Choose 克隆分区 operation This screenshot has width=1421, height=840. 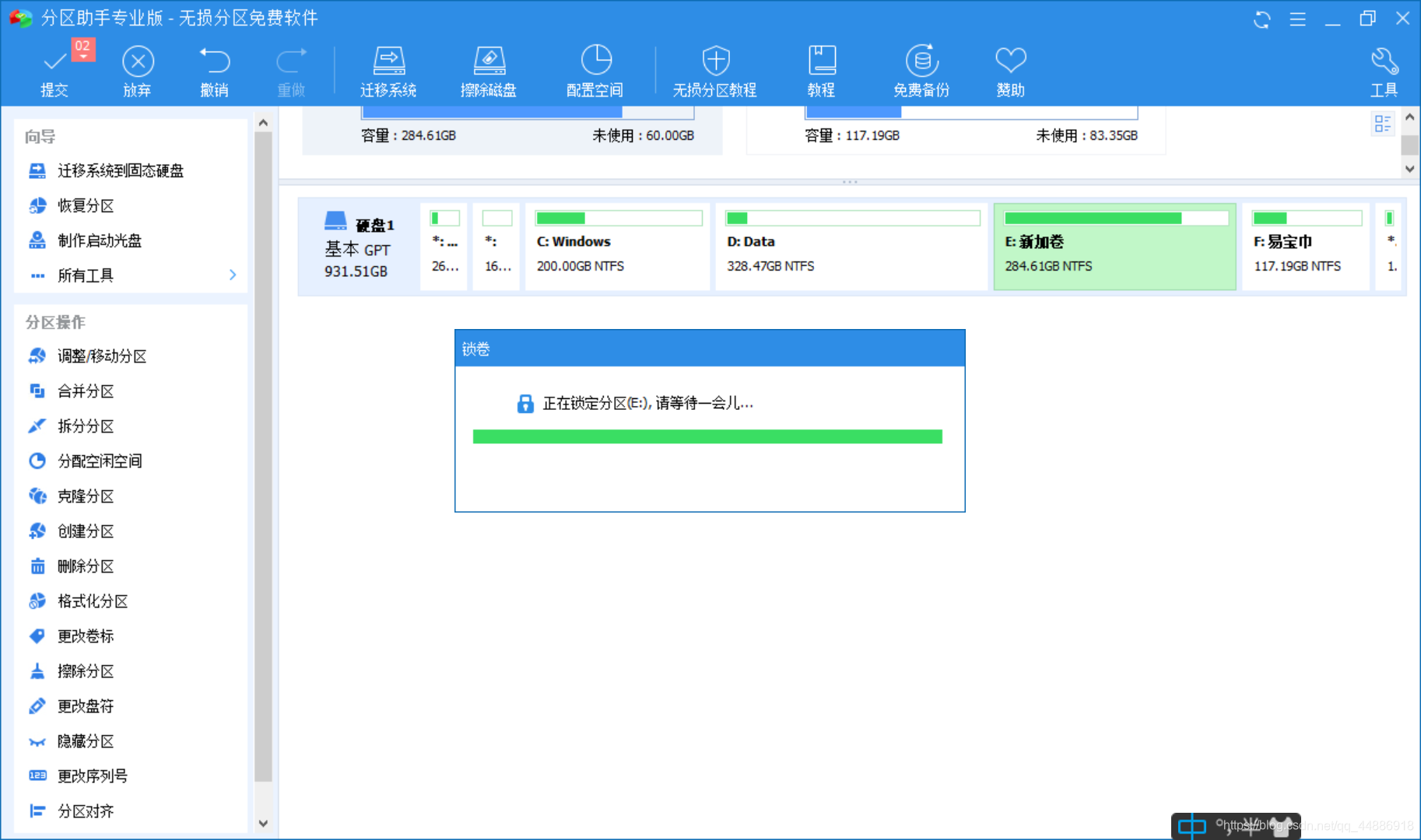[x=72, y=496]
